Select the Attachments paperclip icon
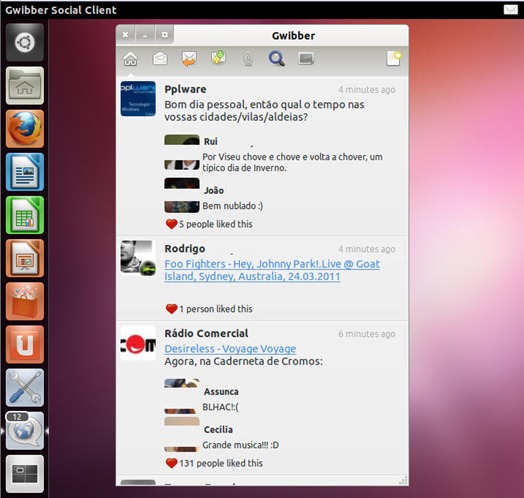The height and width of the screenshot is (498, 524). click(248, 59)
